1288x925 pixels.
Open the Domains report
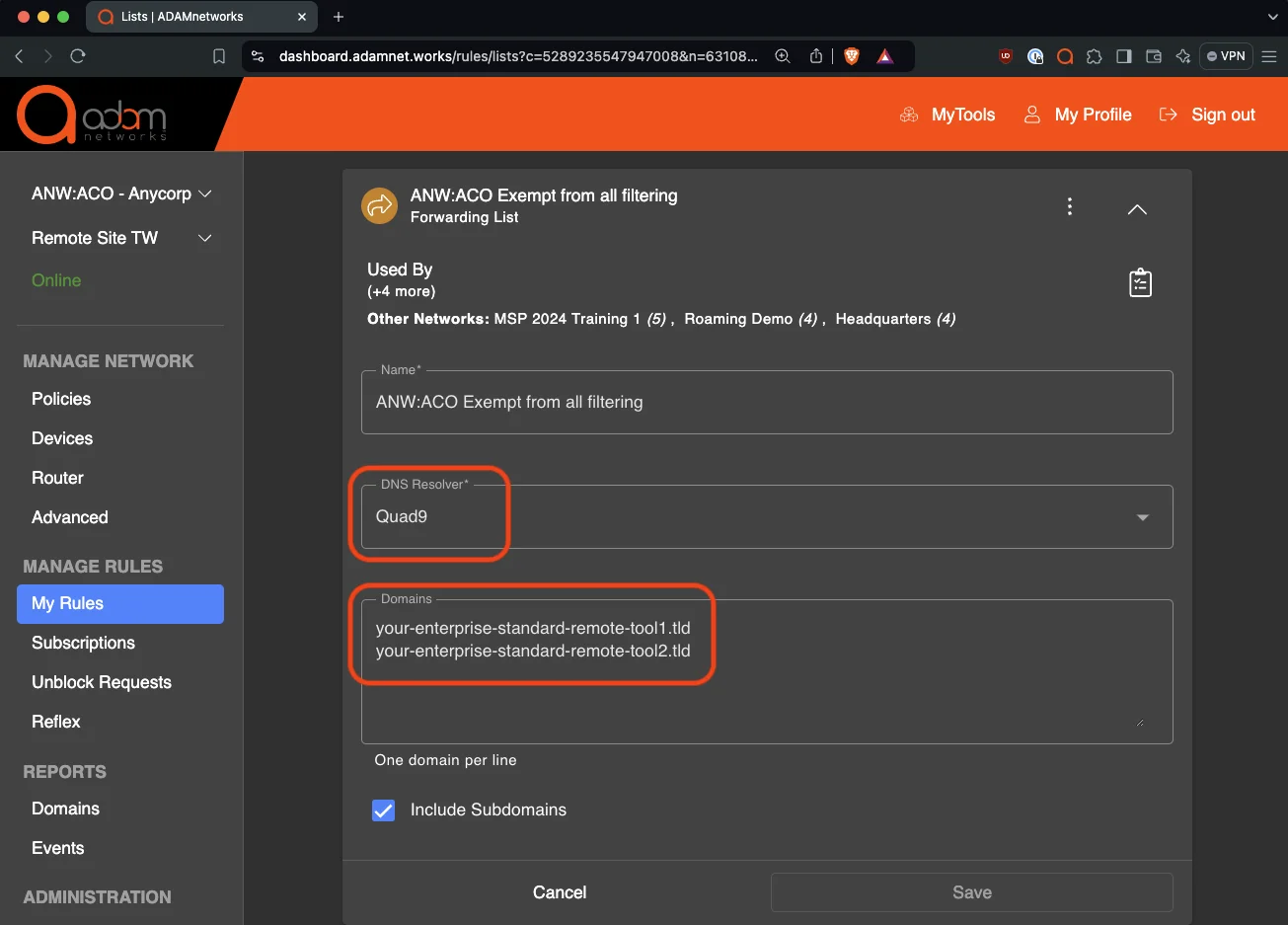[65, 809]
